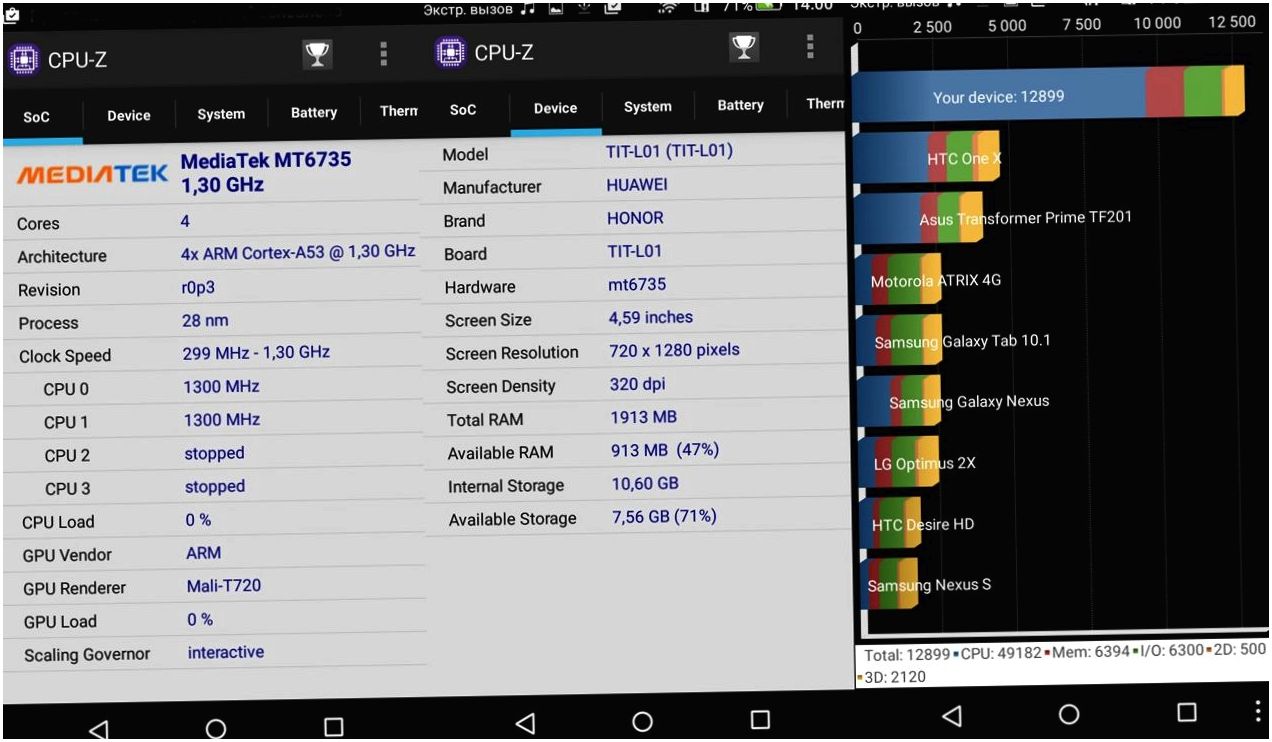This screenshot has width=1272, height=742.
Task: Click the Internal Storage value '10,60 GB'
Action: [645, 483]
